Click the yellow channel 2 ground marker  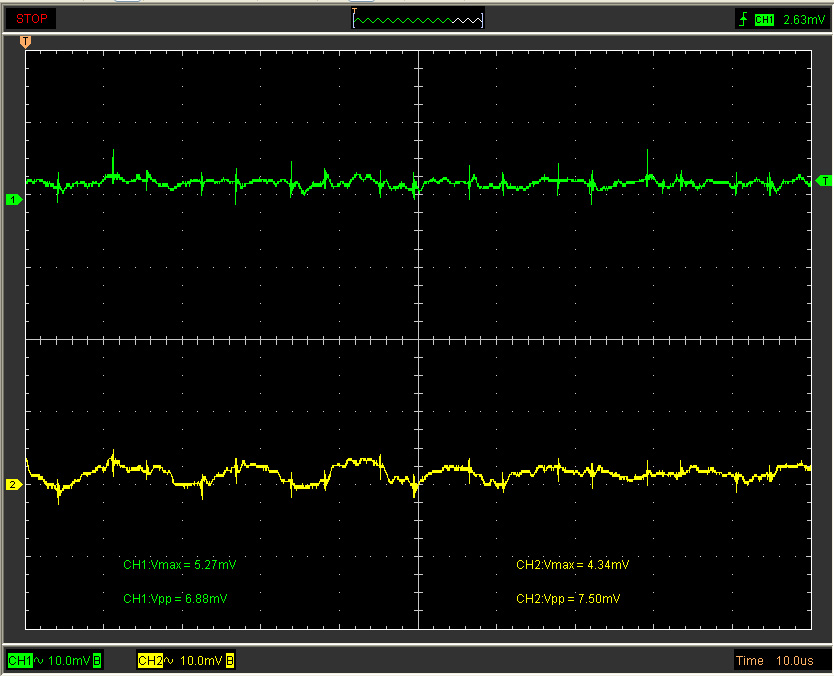pos(14,485)
